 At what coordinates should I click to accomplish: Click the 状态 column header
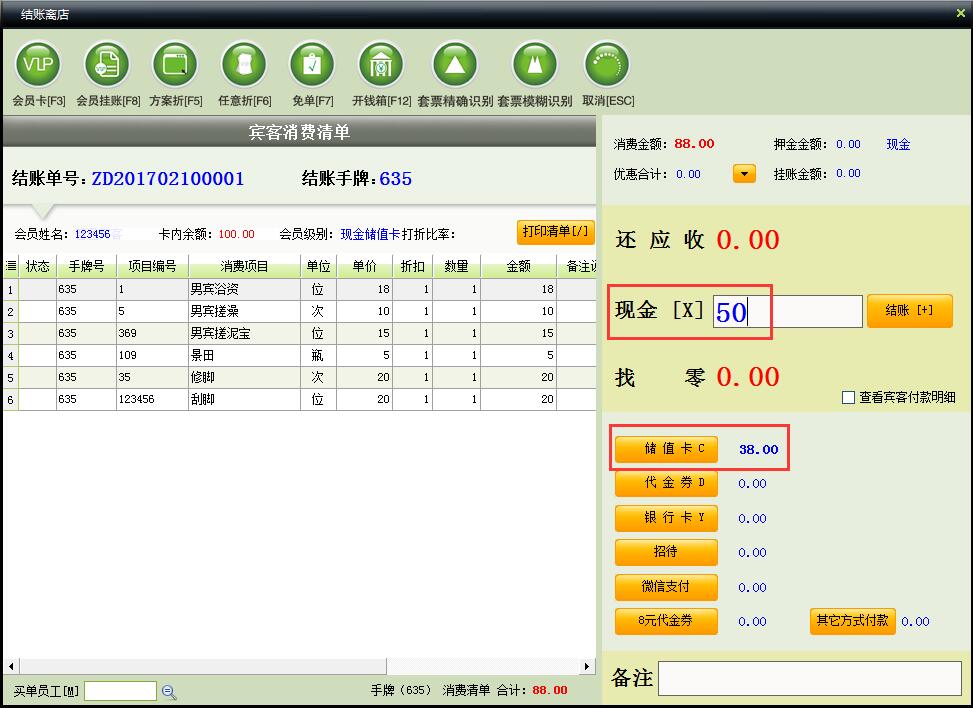click(x=37, y=266)
